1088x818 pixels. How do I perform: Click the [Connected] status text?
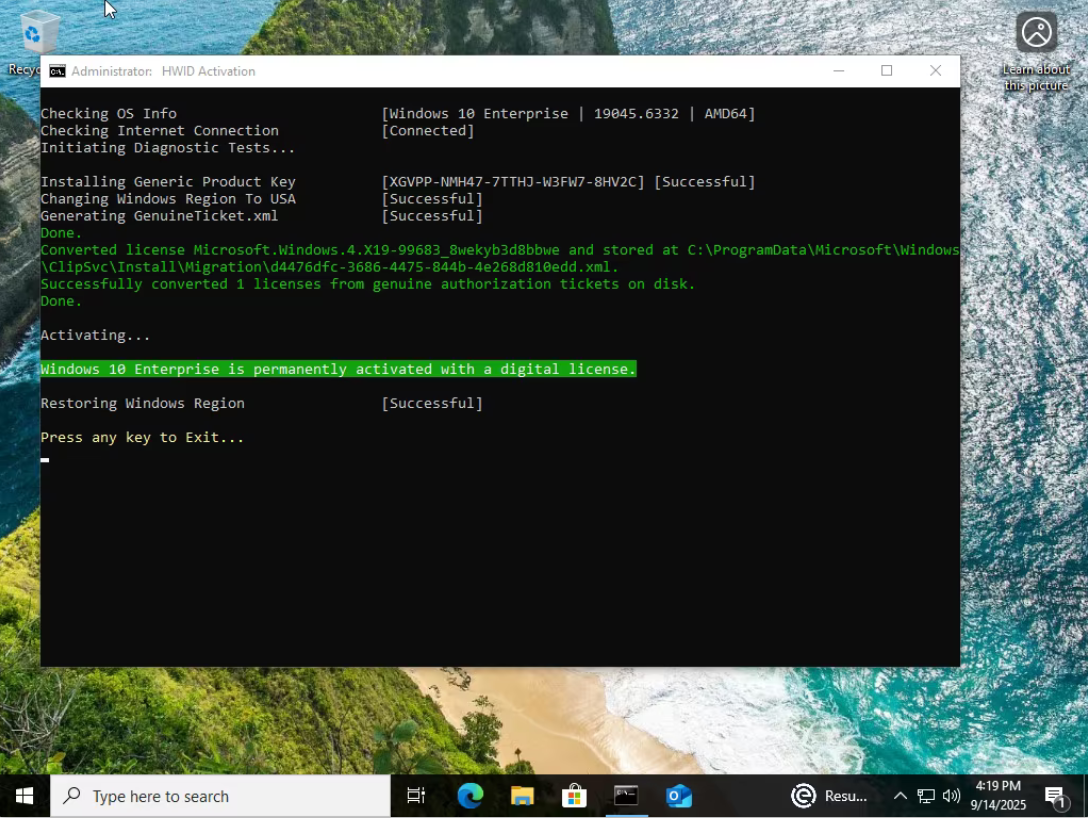(428, 130)
